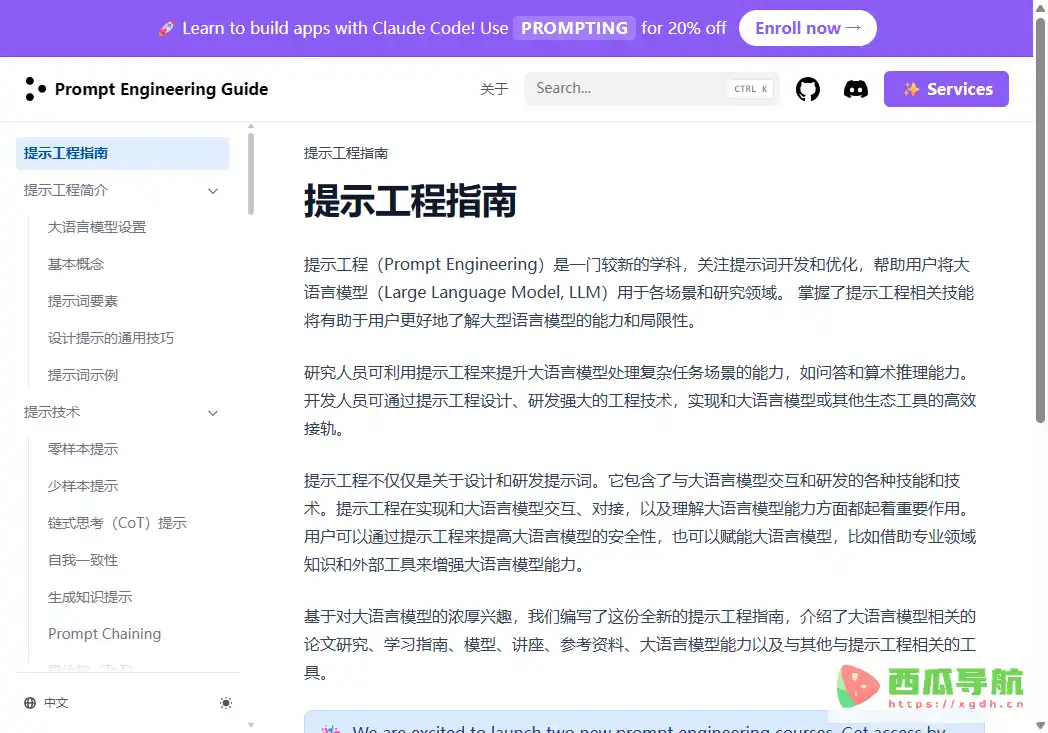Open 基本概念 sidebar page
Screen dimensions: 1048x733
point(76,264)
